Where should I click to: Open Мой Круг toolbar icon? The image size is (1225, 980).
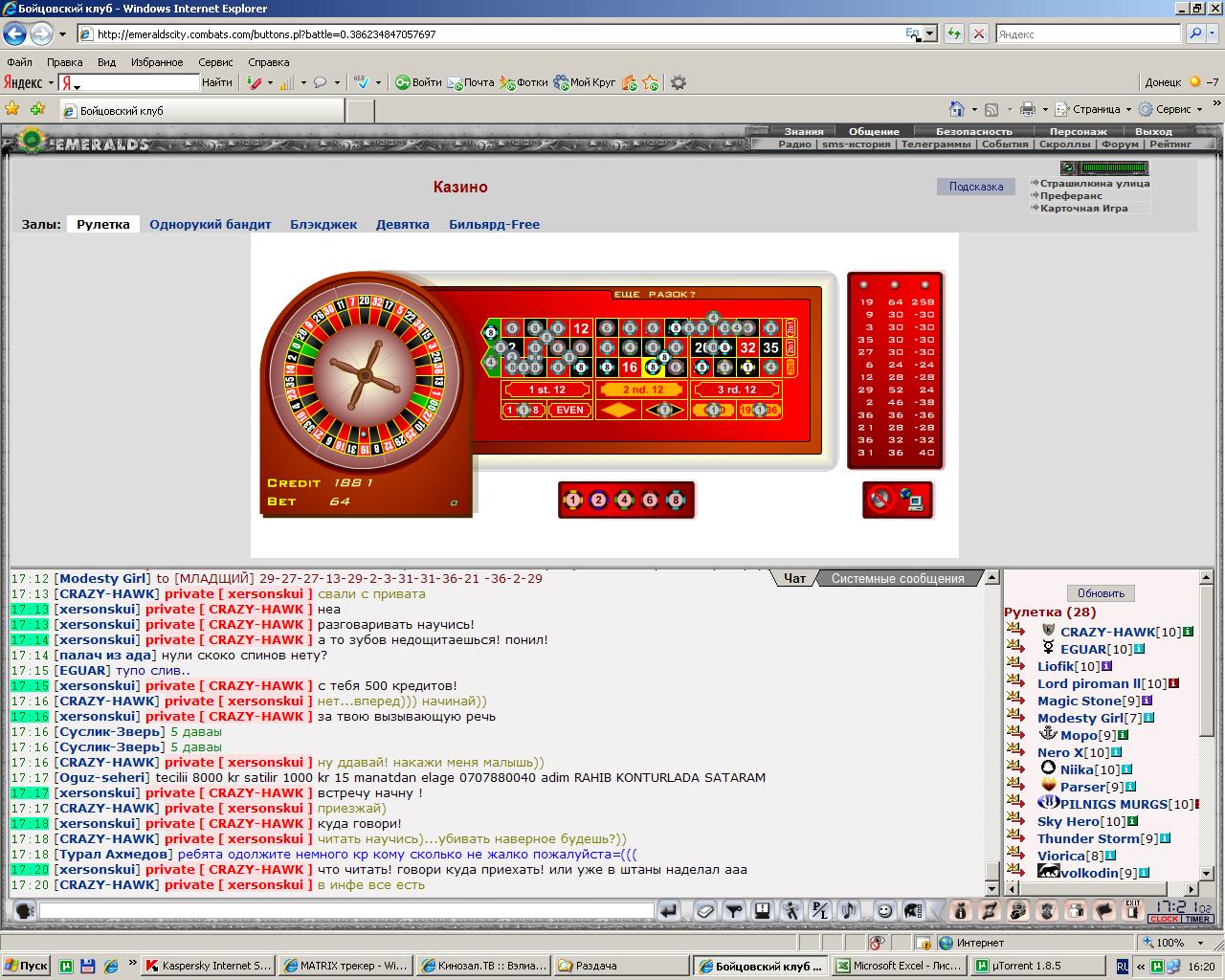tap(584, 82)
